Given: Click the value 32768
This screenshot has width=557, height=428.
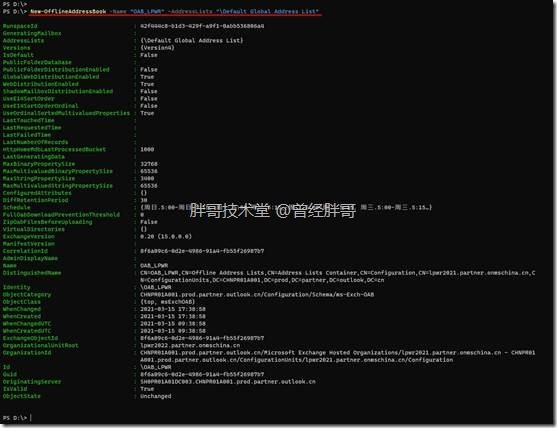Looking at the screenshot, I should tap(149, 164).
